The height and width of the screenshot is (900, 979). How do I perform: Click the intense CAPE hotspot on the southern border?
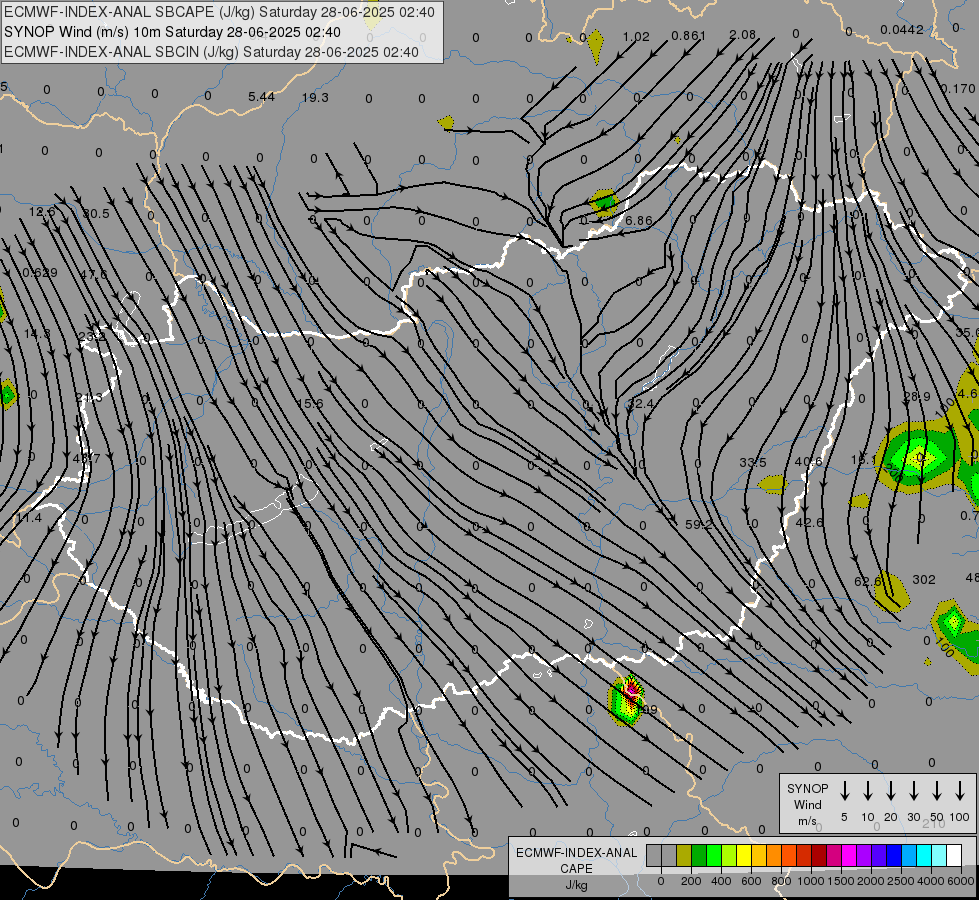[627, 700]
